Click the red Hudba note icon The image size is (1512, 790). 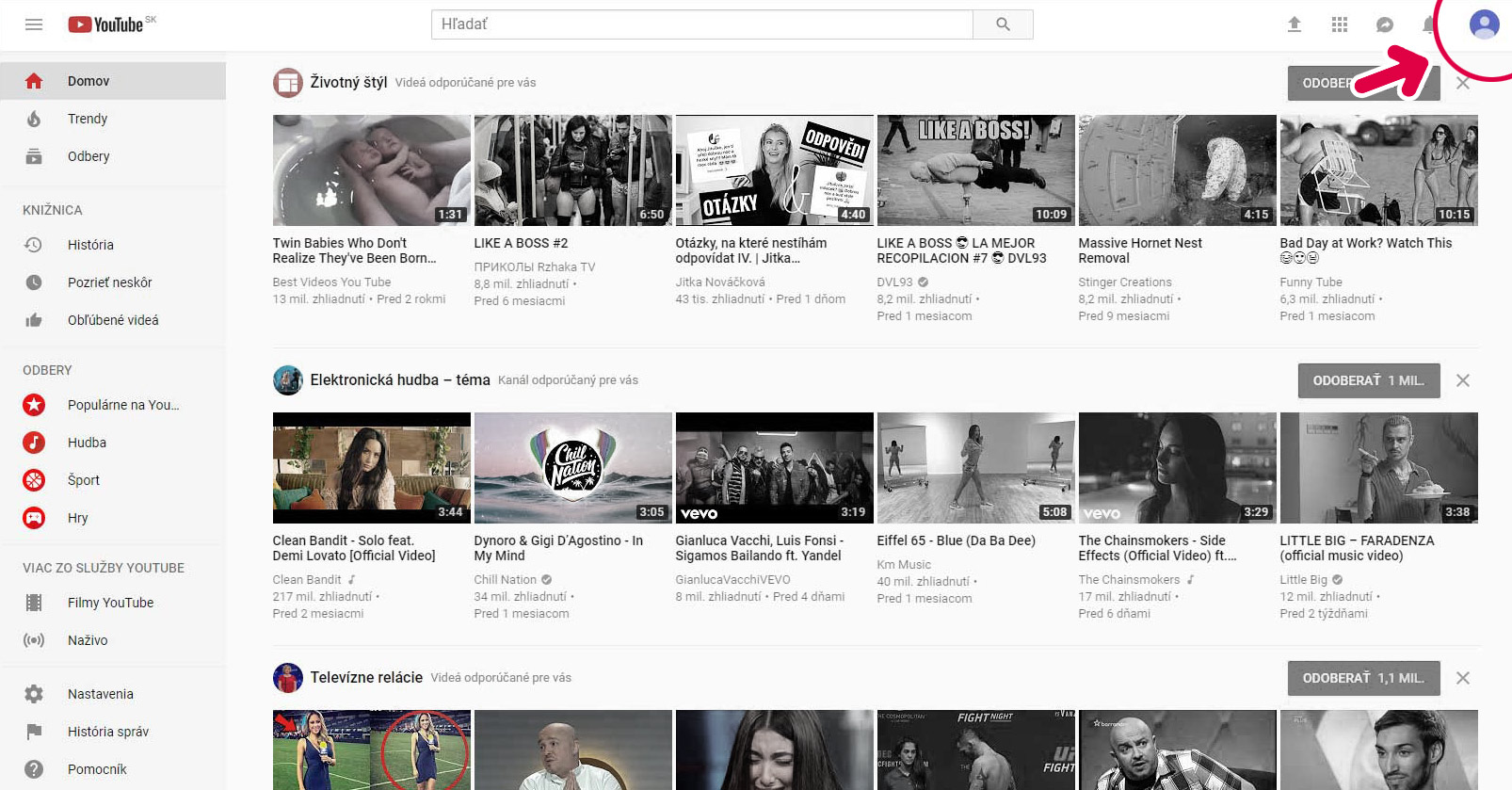[34, 443]
